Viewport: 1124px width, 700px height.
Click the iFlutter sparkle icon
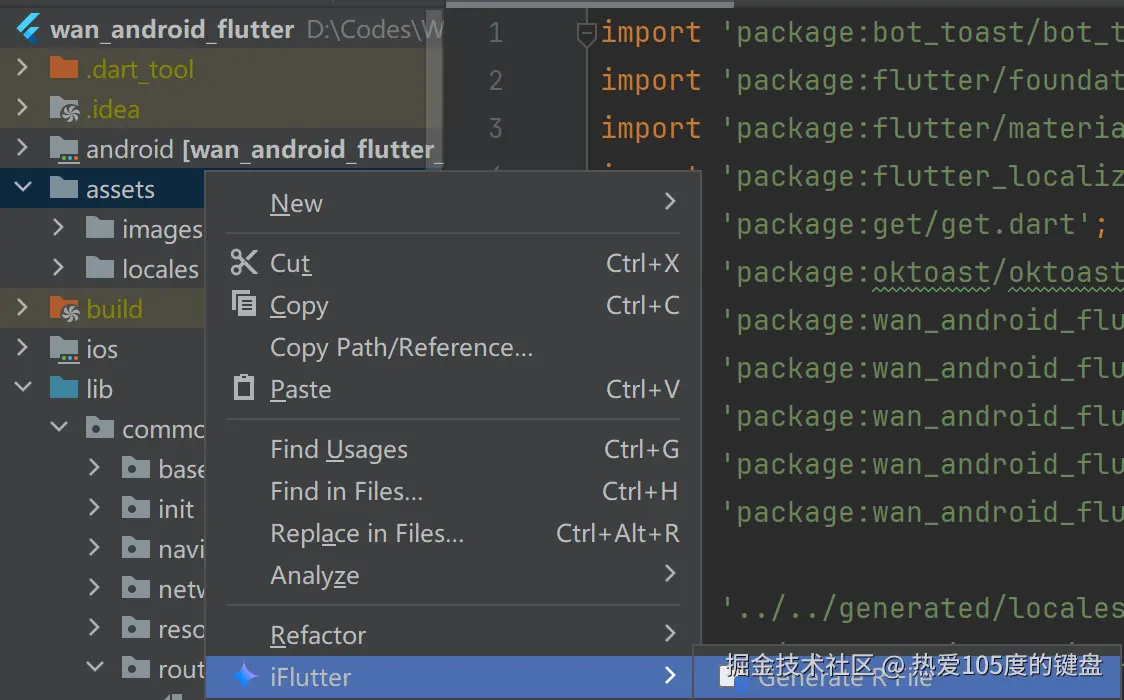[x=244, y=676]
